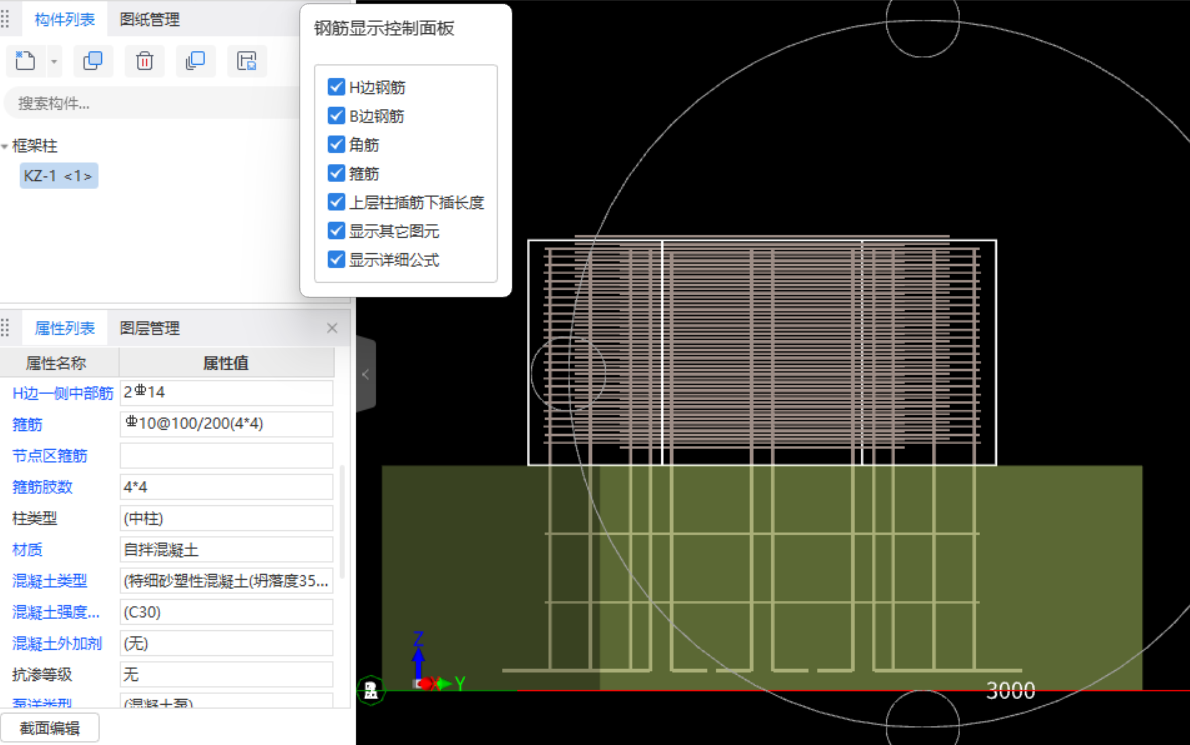Image resolution: width=1190 pixels, height=745 pixels.
Task: Click the 属性值 column header
Action: pyautogui.click(x=226, y=363)
